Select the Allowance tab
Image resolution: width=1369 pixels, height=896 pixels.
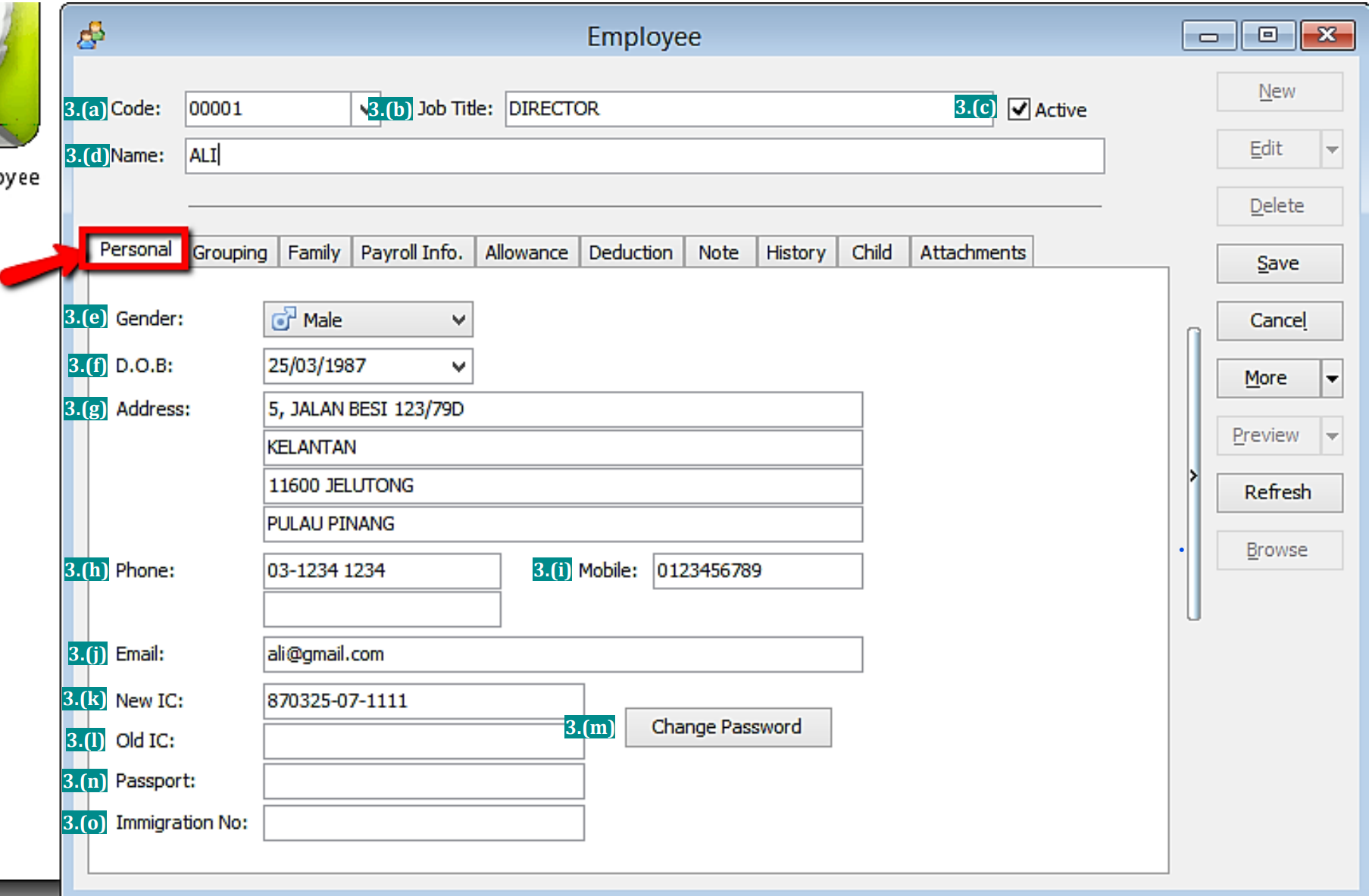[527, 252]
